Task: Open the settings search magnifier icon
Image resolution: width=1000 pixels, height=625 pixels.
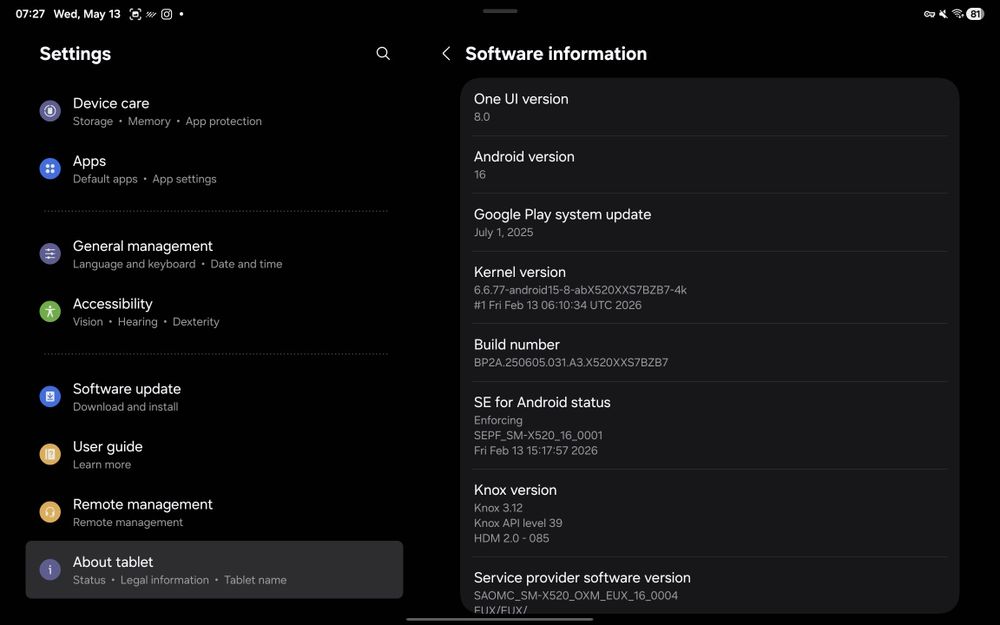Action: [383, 54]
